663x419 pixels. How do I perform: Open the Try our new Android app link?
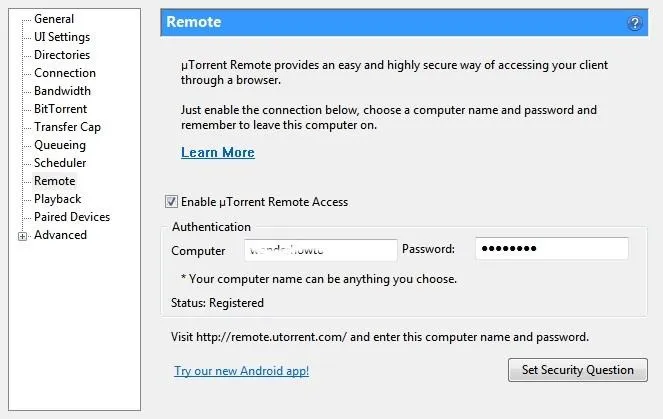241,371
